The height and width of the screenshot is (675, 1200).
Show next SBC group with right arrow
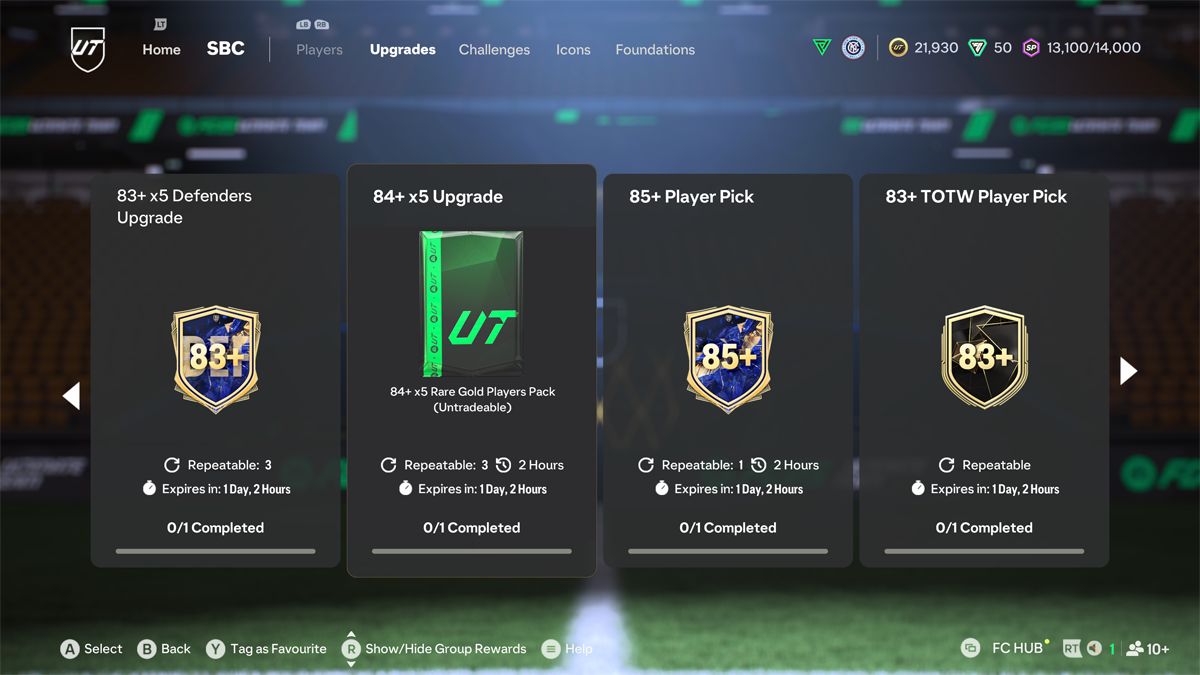click(1129, 371)
